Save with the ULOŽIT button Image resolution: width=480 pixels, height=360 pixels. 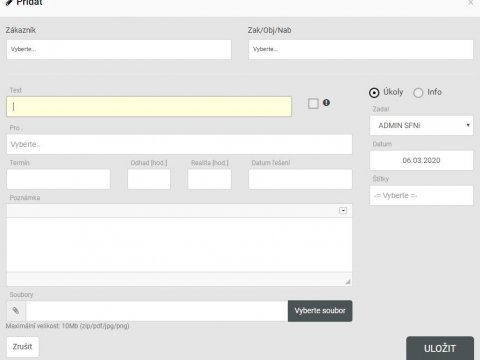point(440,348)
